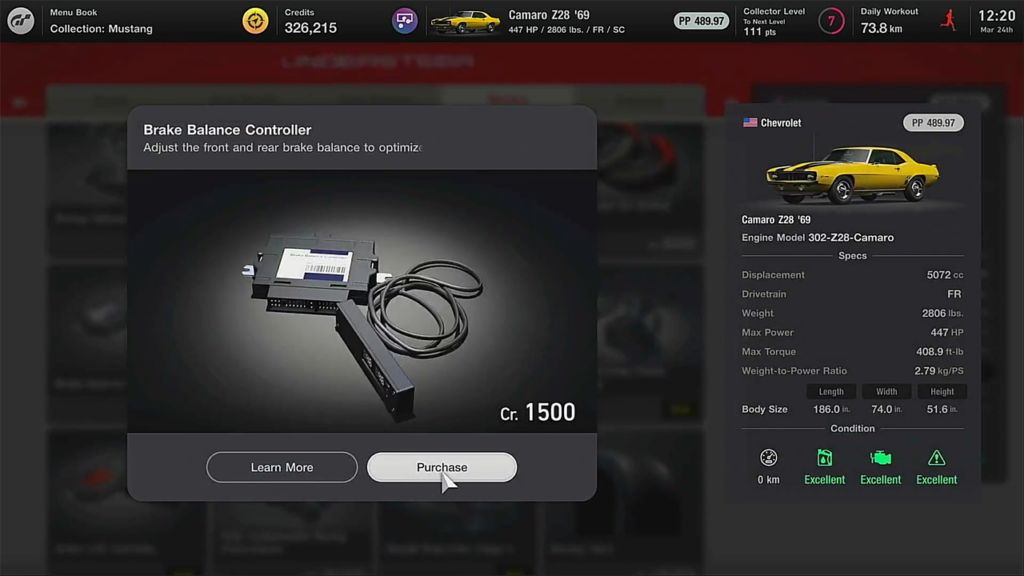Click the Learn More button

click(281, 468)
